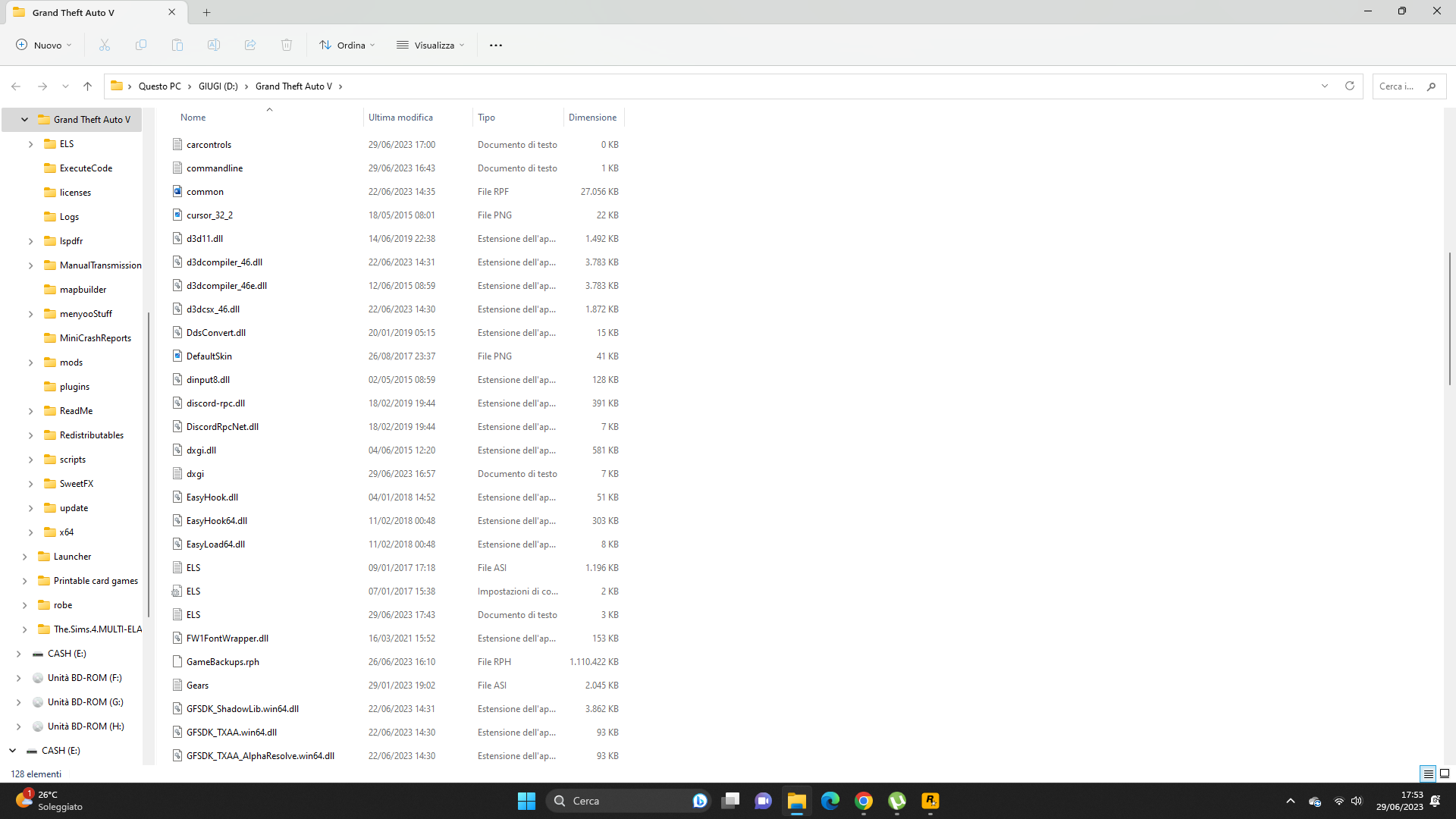Expand the mods folder in tree
The height and width of the screenshot is (819, 1456).
tap(30, 362)
